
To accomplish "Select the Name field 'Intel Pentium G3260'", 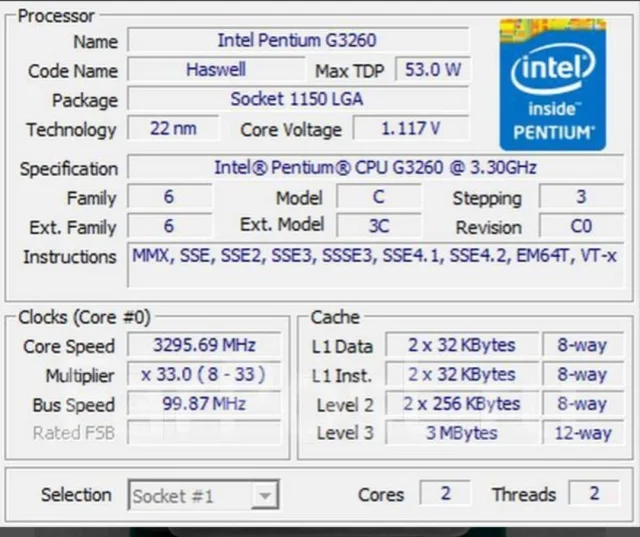I will tap(298, 40).
